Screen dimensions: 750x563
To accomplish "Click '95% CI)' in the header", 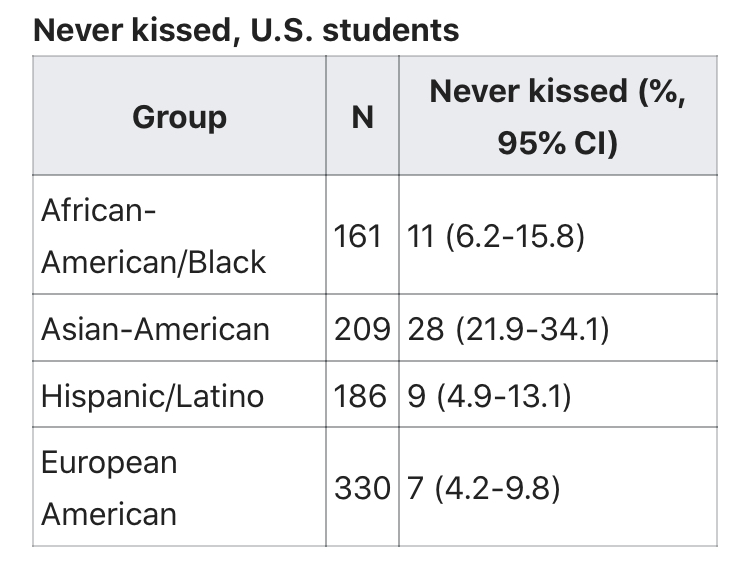I will coord(558,143).
